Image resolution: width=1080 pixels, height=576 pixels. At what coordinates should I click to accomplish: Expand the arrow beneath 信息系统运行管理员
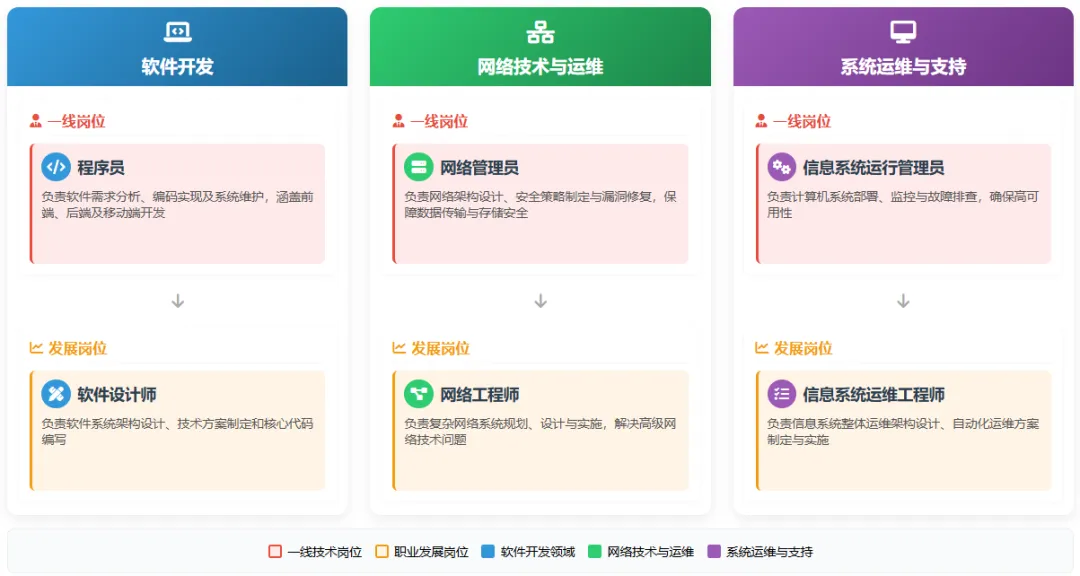pos(903,300)
